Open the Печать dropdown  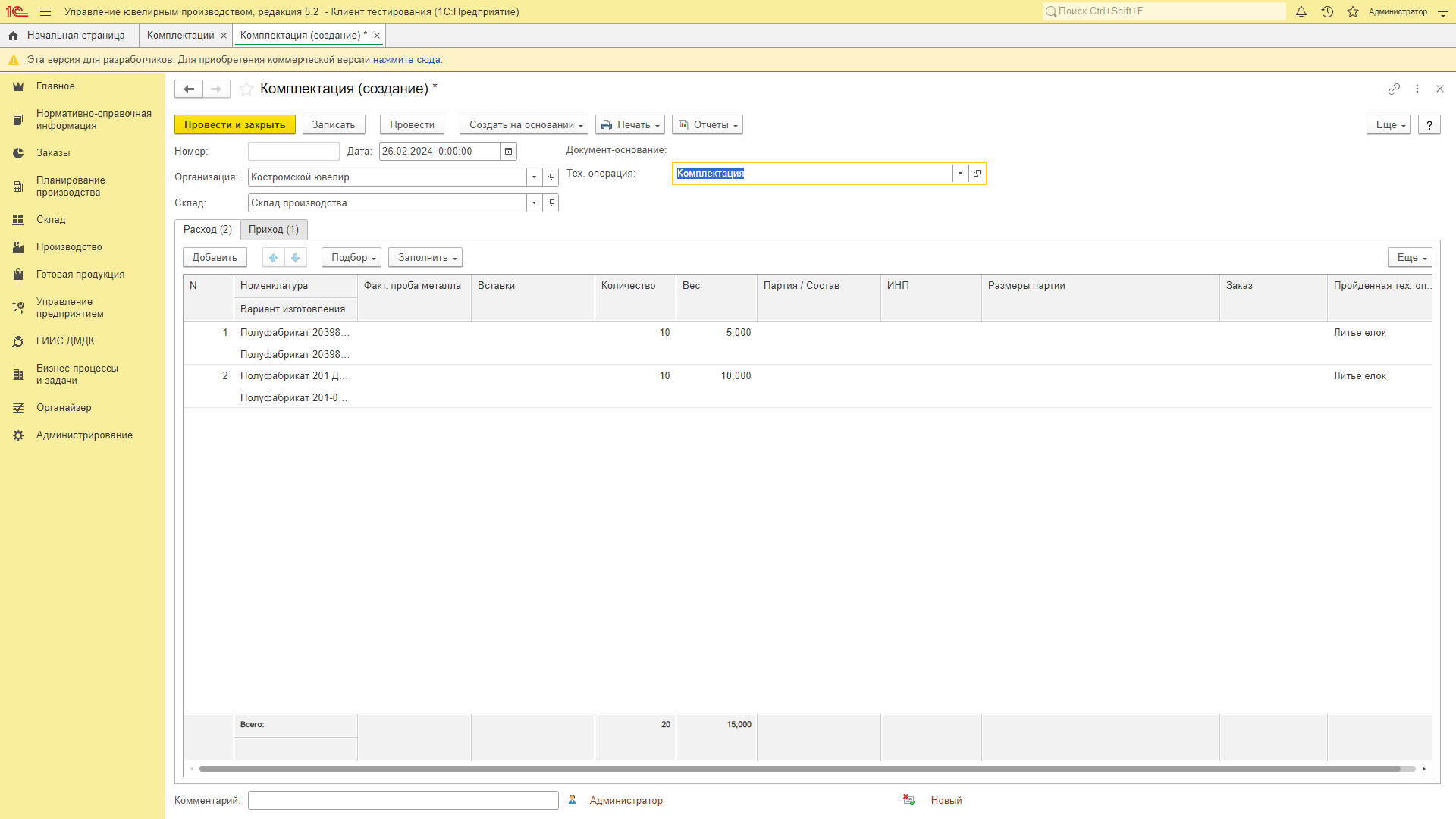coord(630,125)
